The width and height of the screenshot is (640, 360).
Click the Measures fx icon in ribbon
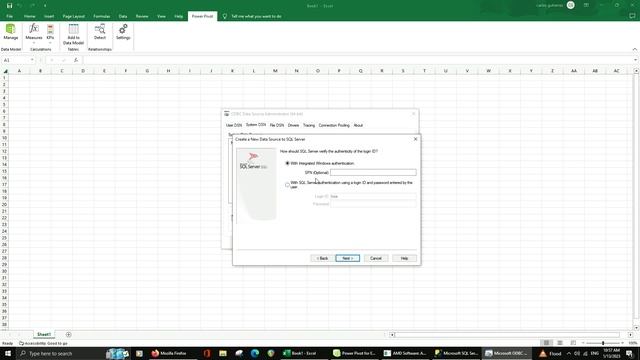pyautogui.click(x=33, y=29)
